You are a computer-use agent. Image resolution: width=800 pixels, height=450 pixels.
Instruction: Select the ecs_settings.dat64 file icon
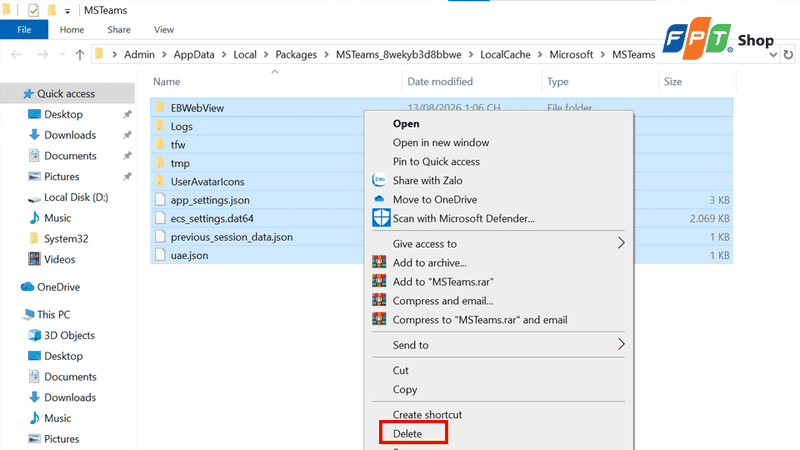click(x=160, y=218)
